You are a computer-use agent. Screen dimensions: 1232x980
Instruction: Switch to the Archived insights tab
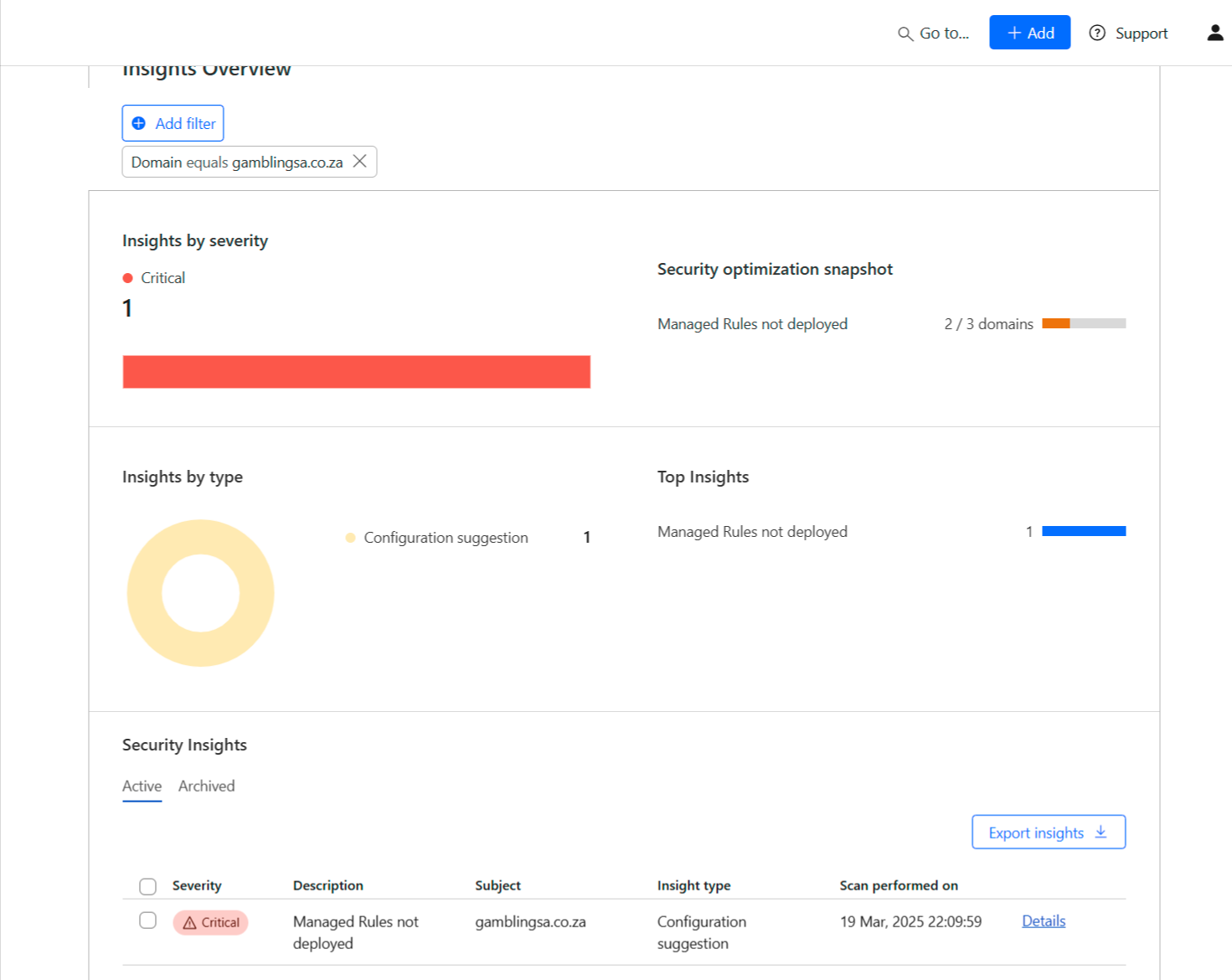206,786
